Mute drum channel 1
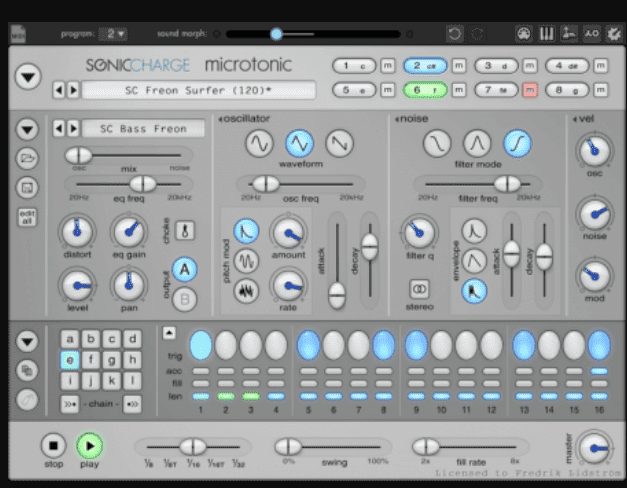Viewport: 627px width, 488px height. point(387,66)
